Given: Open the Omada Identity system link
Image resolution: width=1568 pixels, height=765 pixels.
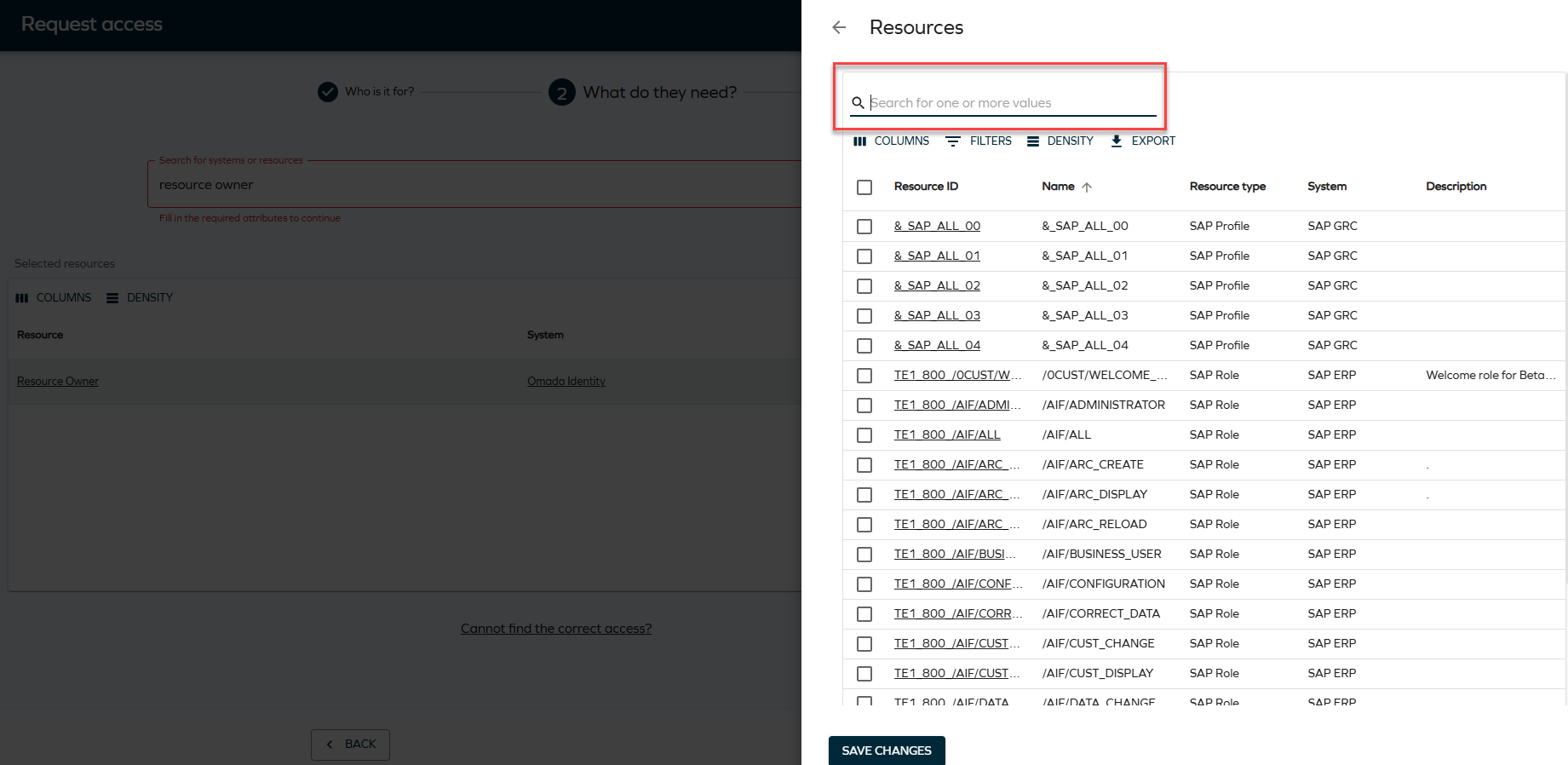Looking at the screenshot, I should pos(566,382).
